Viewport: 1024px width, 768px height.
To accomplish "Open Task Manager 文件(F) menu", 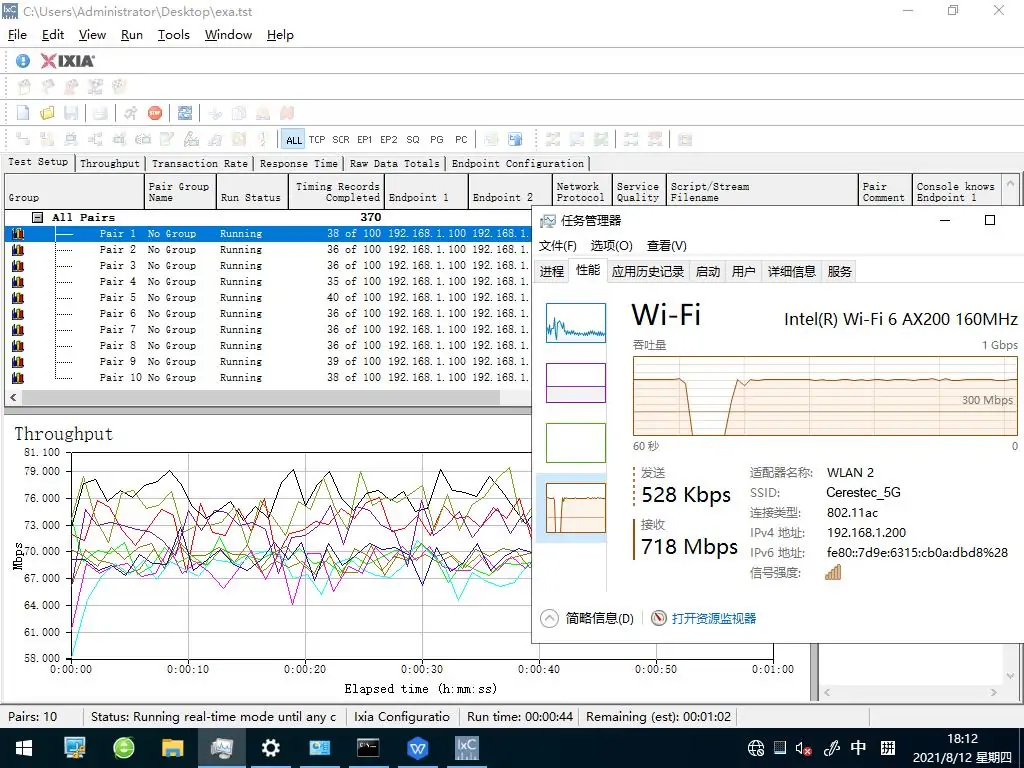I will tap(558, 246).
